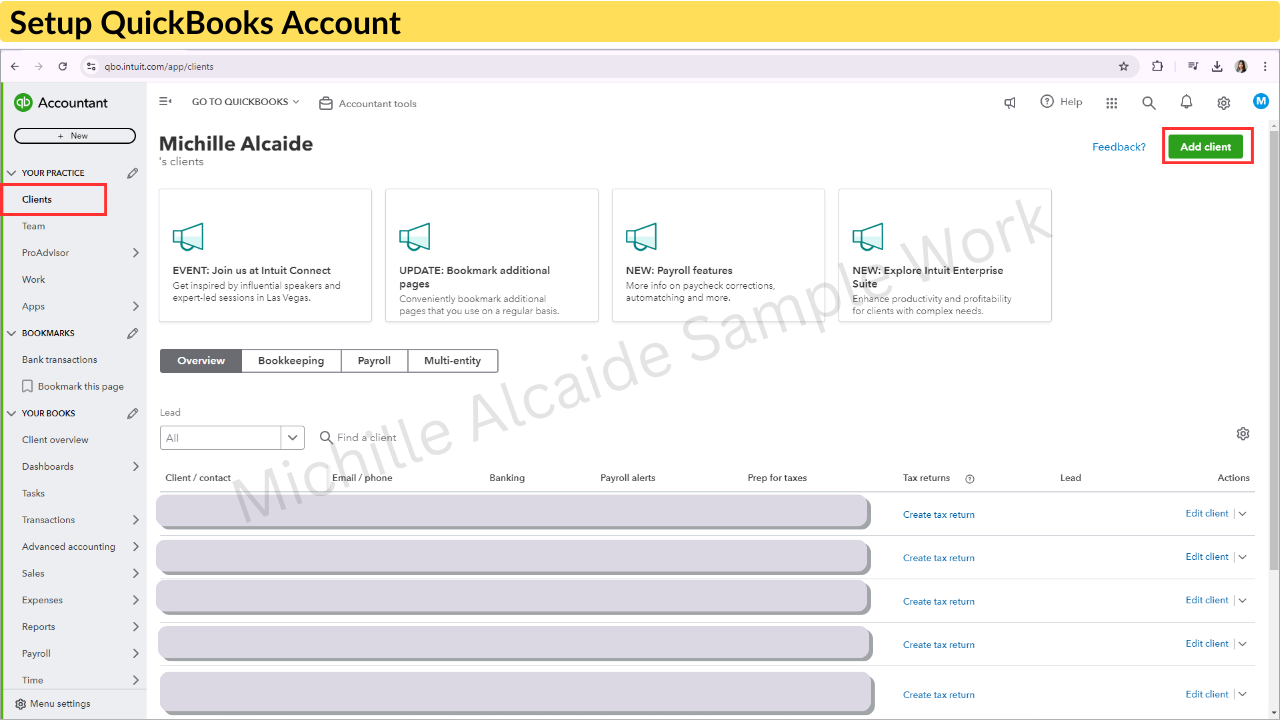Viewport: 1280px width, 720px height.
Task: Click the Payroll alerts column header
Action: (x=628, y=478)
